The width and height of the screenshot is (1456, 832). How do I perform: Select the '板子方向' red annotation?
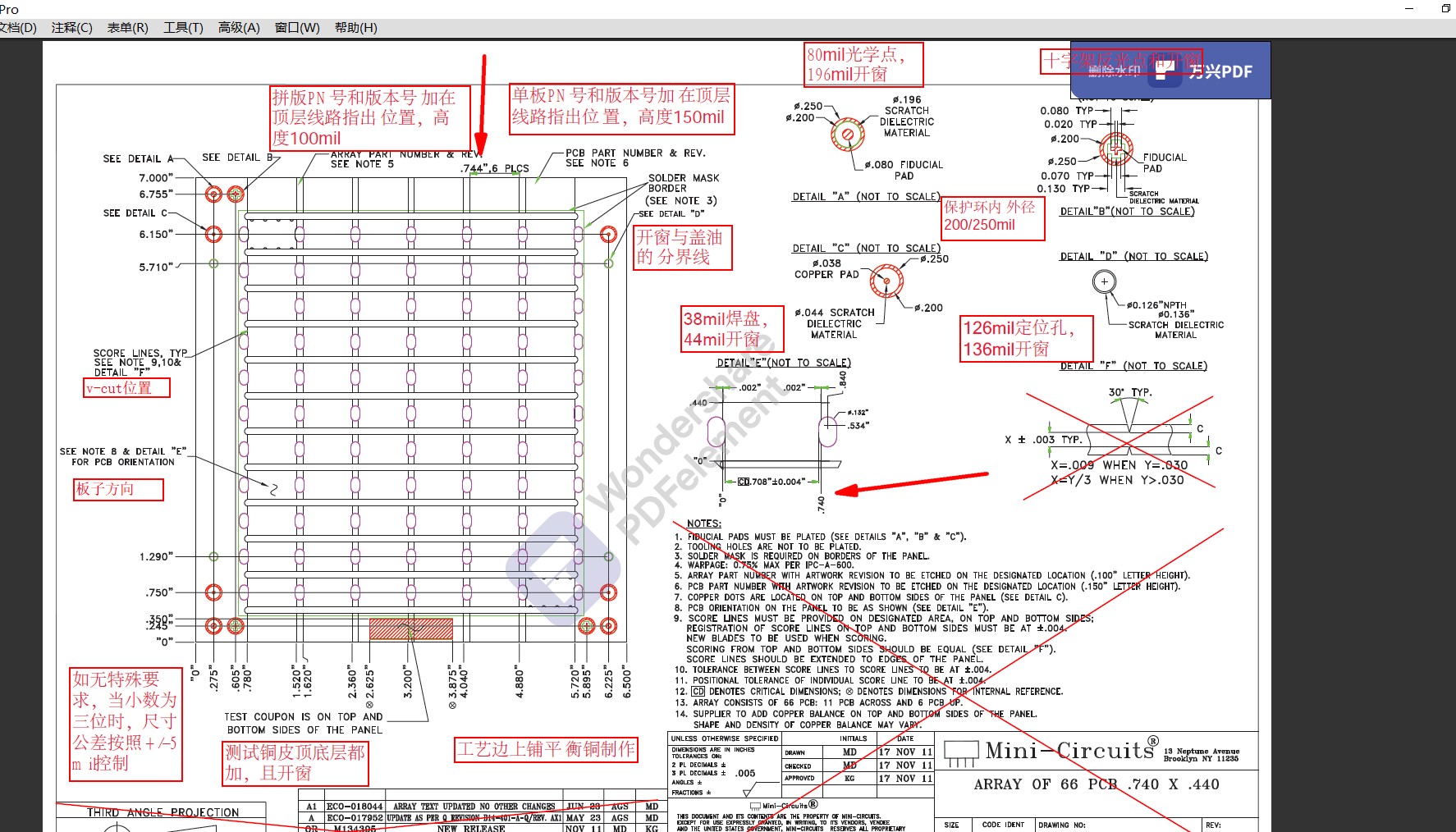point(118,489)
